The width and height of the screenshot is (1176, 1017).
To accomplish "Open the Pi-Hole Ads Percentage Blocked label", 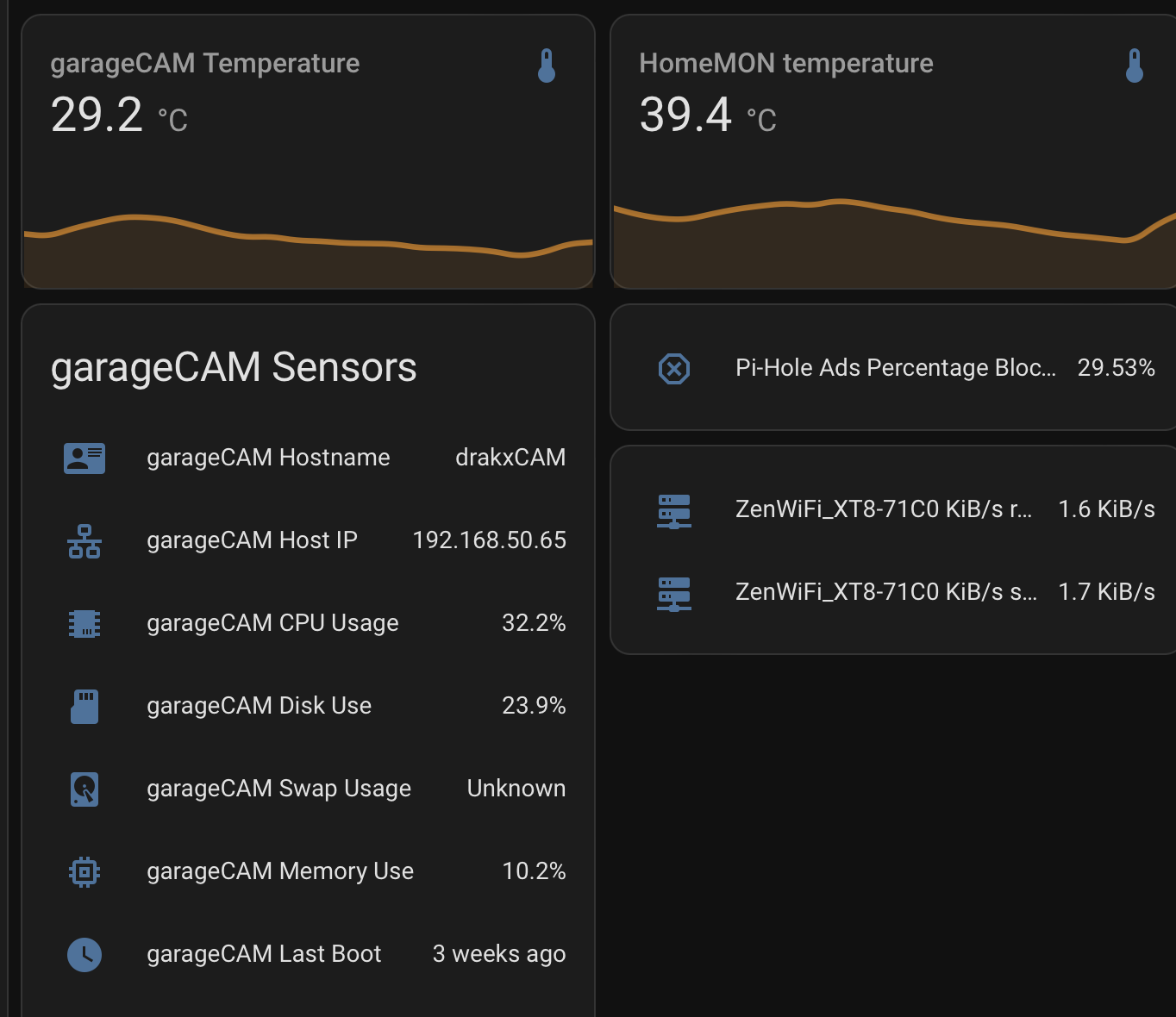I will (895, 368).
